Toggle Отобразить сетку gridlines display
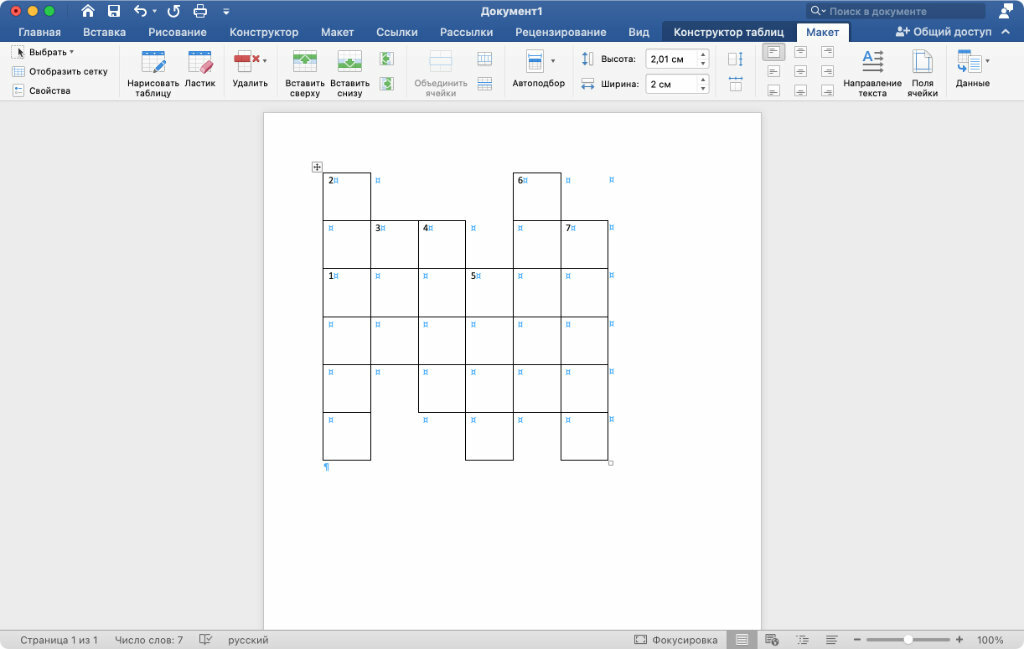This screenshot has height=649, width=1024. (60, 71)
